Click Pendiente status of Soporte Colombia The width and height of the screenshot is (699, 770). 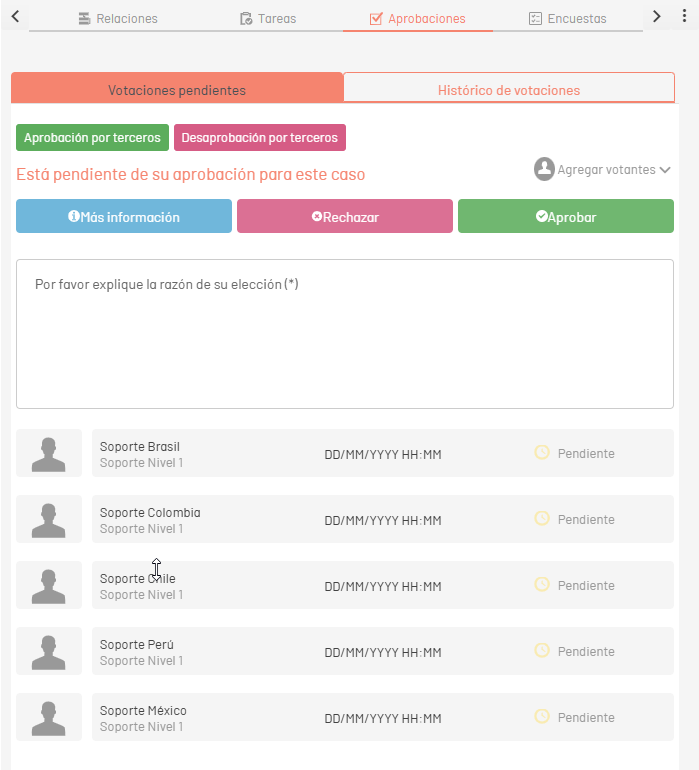(x=586, y=520)
